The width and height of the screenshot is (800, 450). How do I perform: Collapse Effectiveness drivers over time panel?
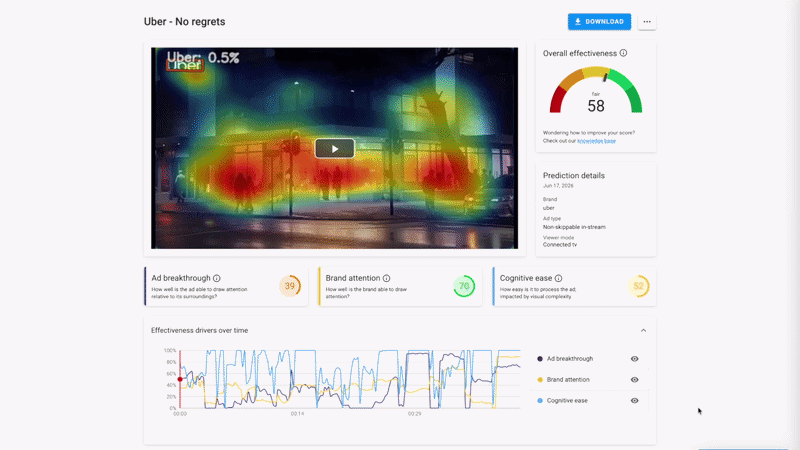point(643,331)
